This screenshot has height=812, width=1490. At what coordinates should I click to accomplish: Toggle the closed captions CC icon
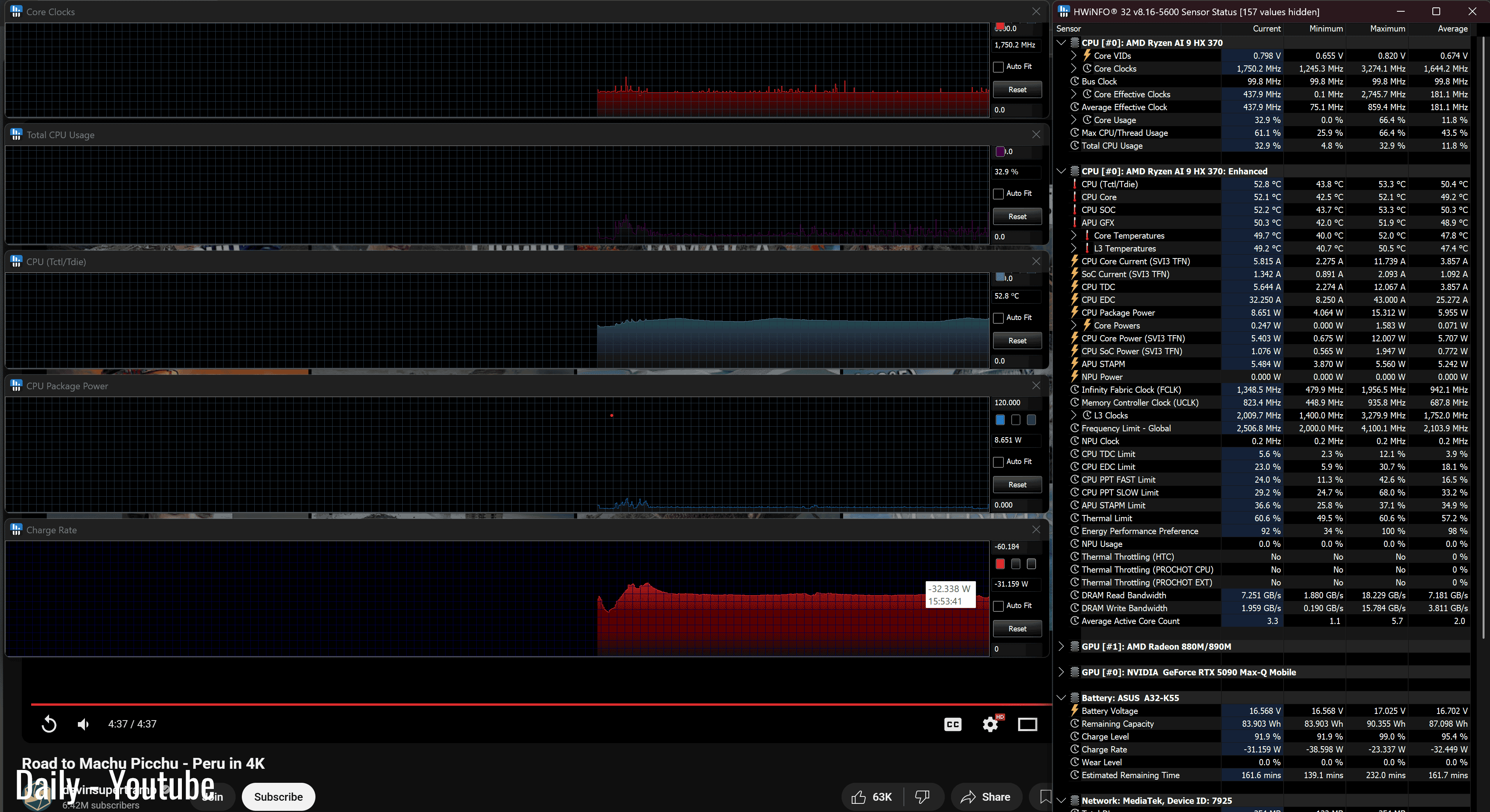coord(953,724)
